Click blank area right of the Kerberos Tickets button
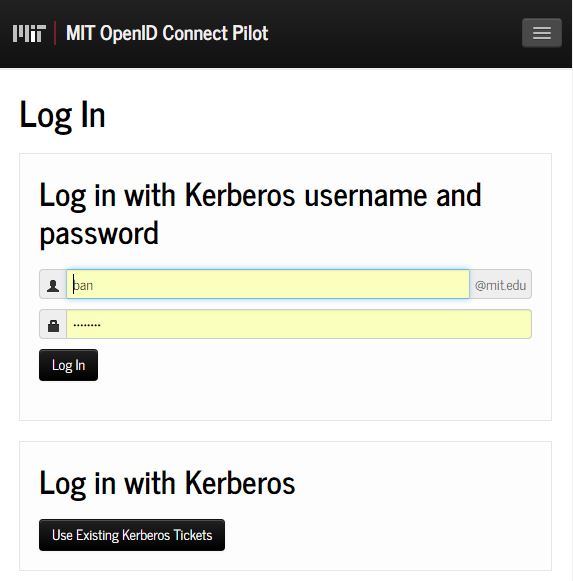573x581 pixels. point(385,535)
